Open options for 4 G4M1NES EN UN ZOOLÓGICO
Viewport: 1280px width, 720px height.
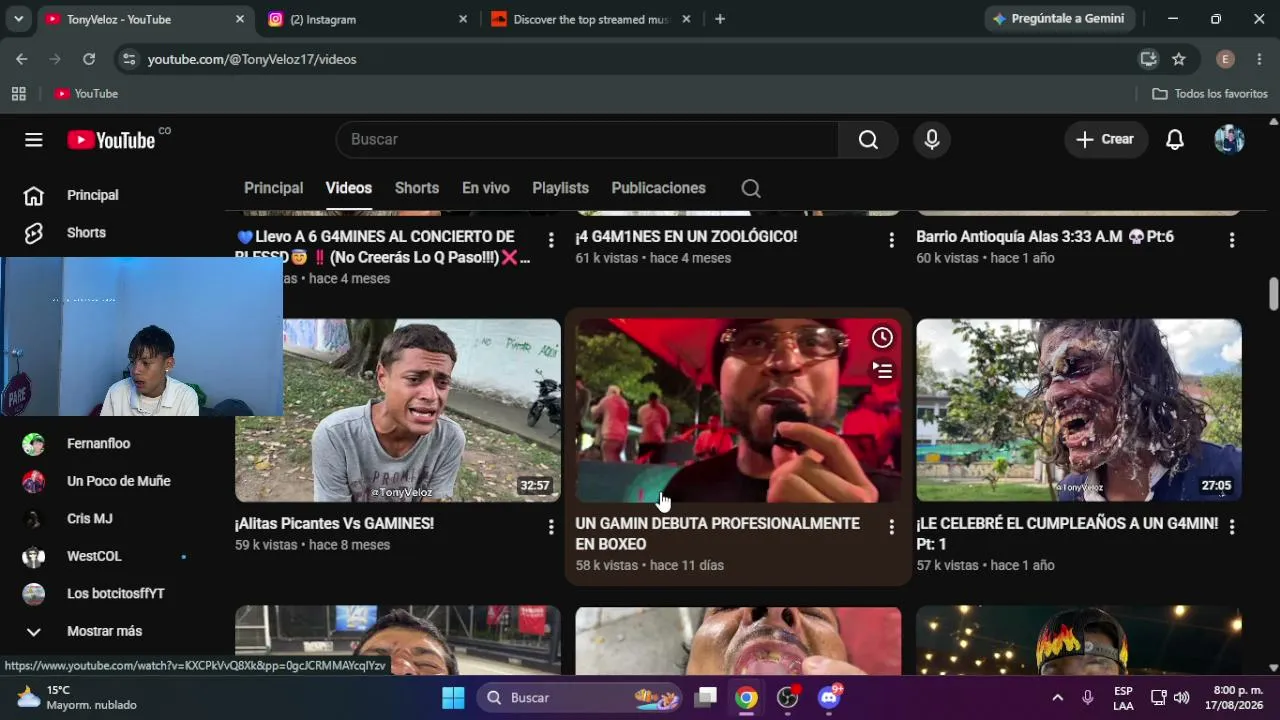click(892, 240)
